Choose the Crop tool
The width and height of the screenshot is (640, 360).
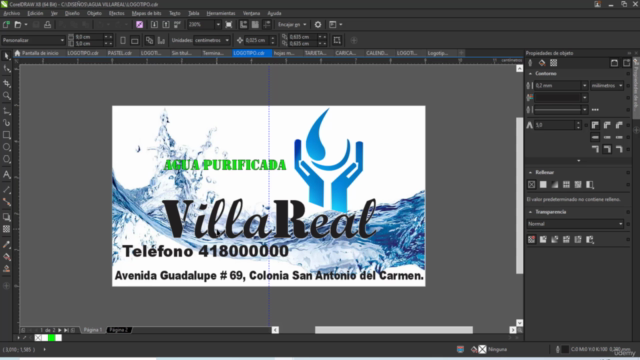coord(7,83)
